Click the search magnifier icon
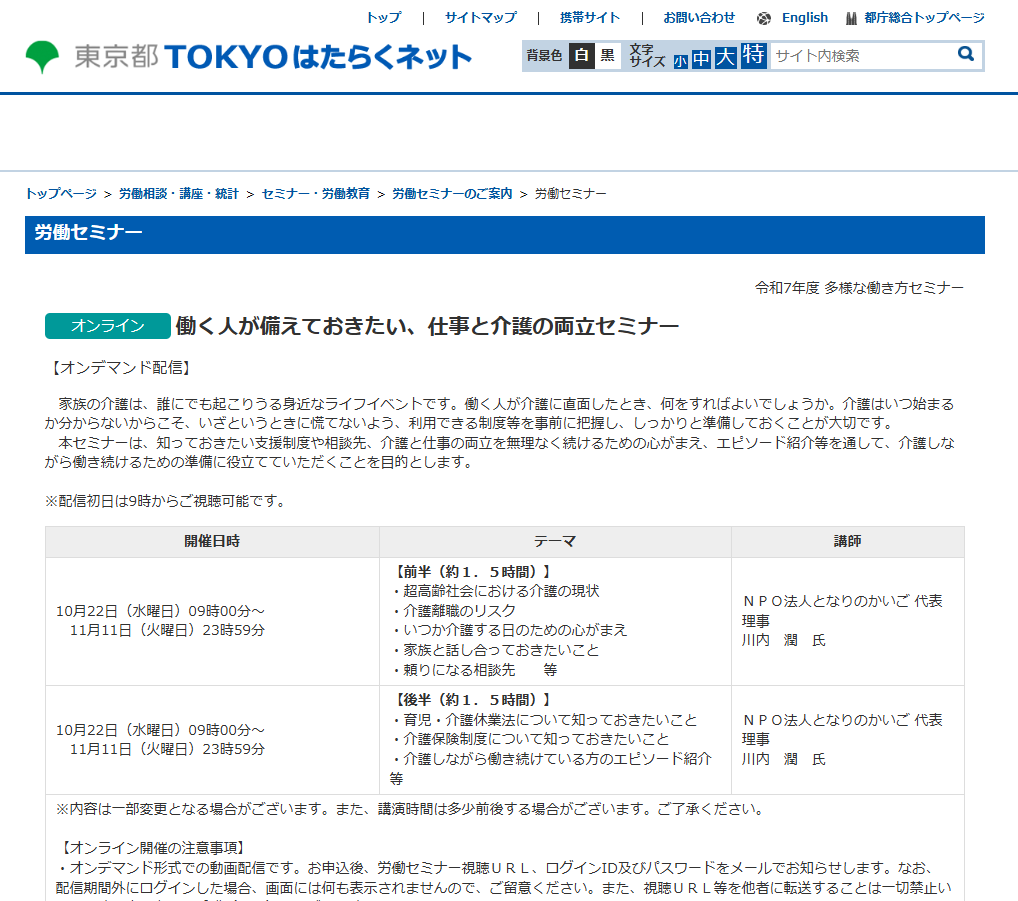Image resolution: width=1018 pixels, height=901 pixels. click(965, 55)
